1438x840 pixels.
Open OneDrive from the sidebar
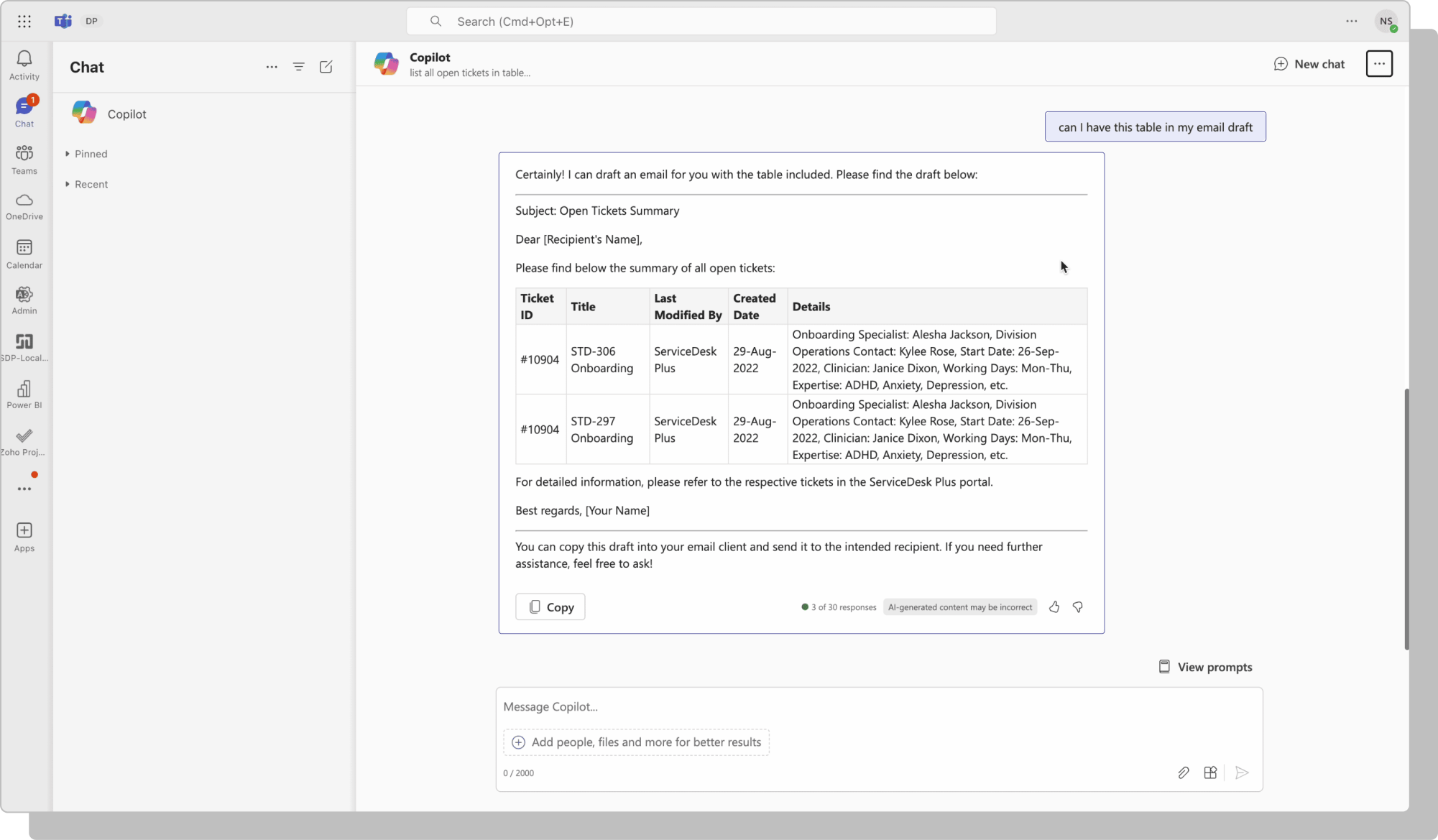pos(24,207)
